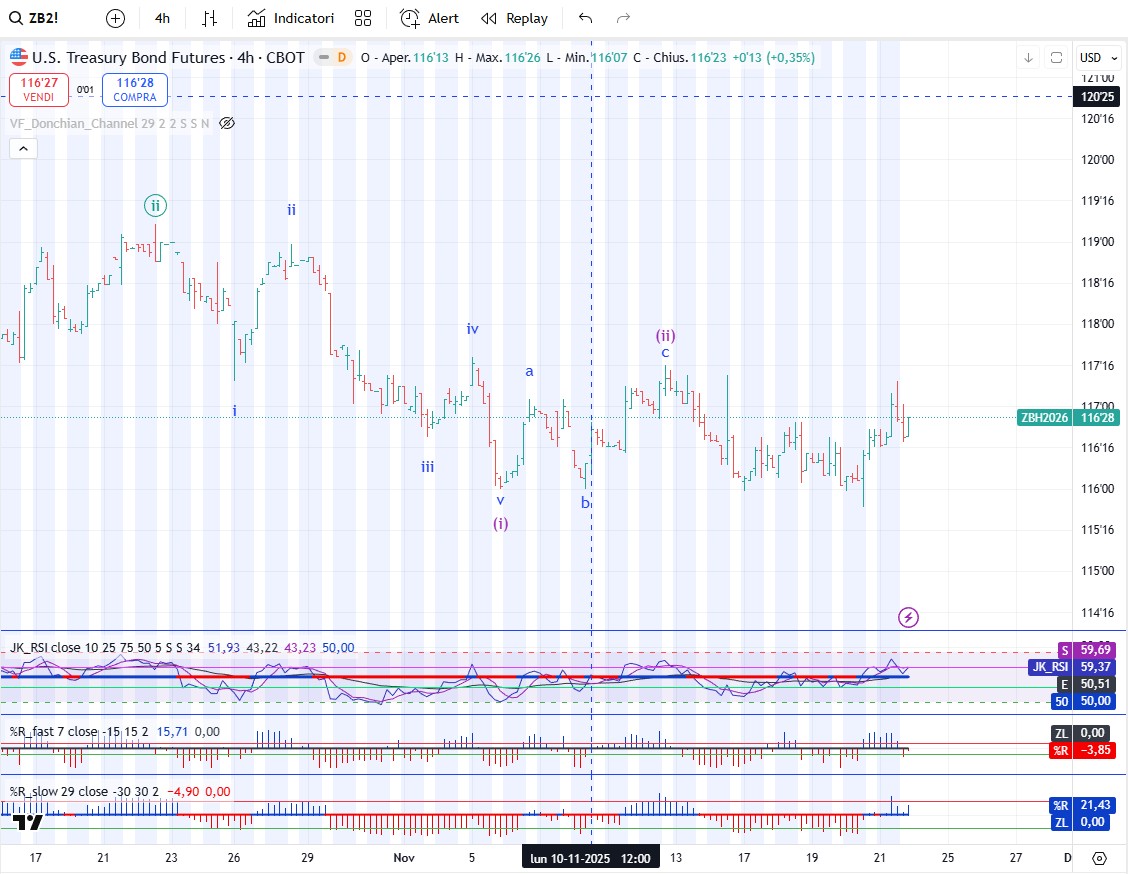The image size is (1128, 874).
Task: Open chart settings gear at bottom right
Action: [x=1099, y=858]
